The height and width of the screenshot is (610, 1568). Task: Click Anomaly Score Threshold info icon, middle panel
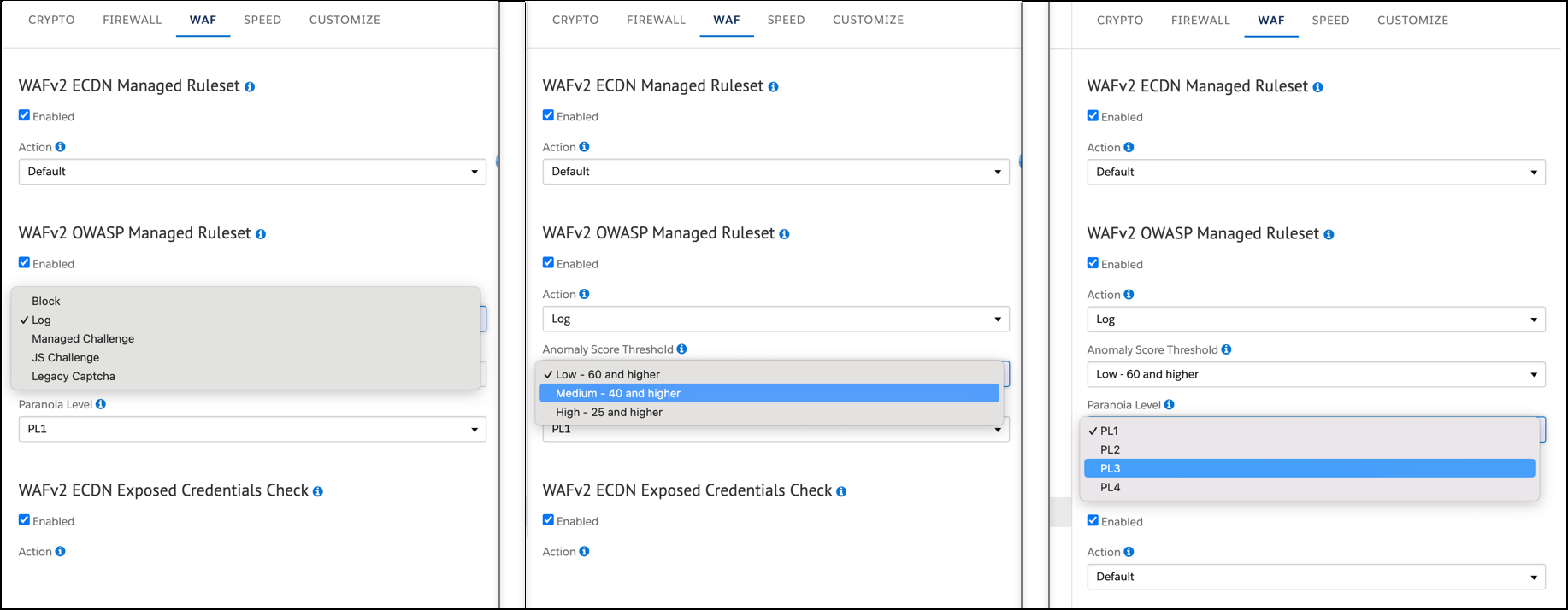coord(681,349)
